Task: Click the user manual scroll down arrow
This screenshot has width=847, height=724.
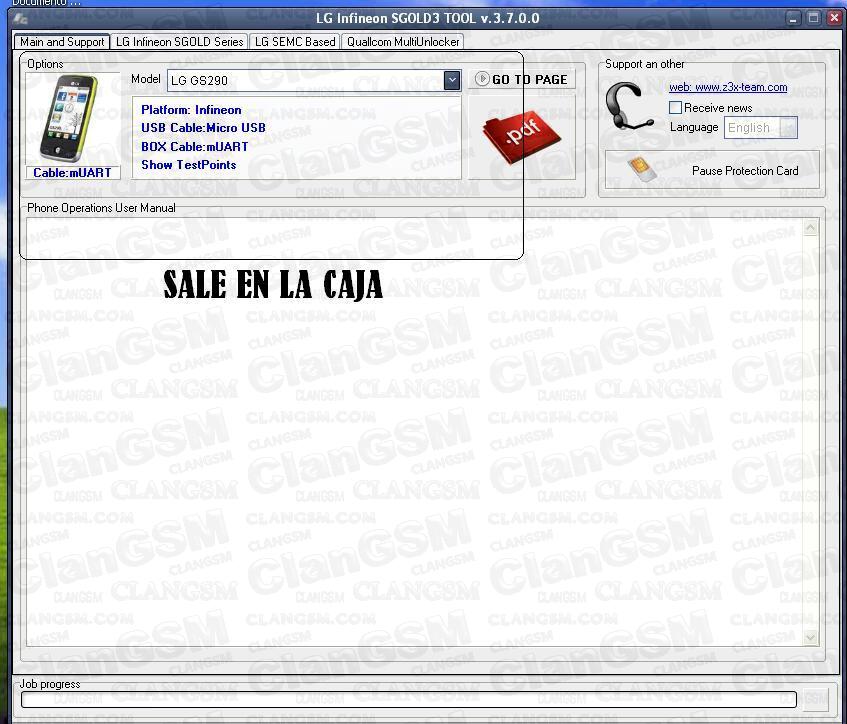Action: [810, 638]
